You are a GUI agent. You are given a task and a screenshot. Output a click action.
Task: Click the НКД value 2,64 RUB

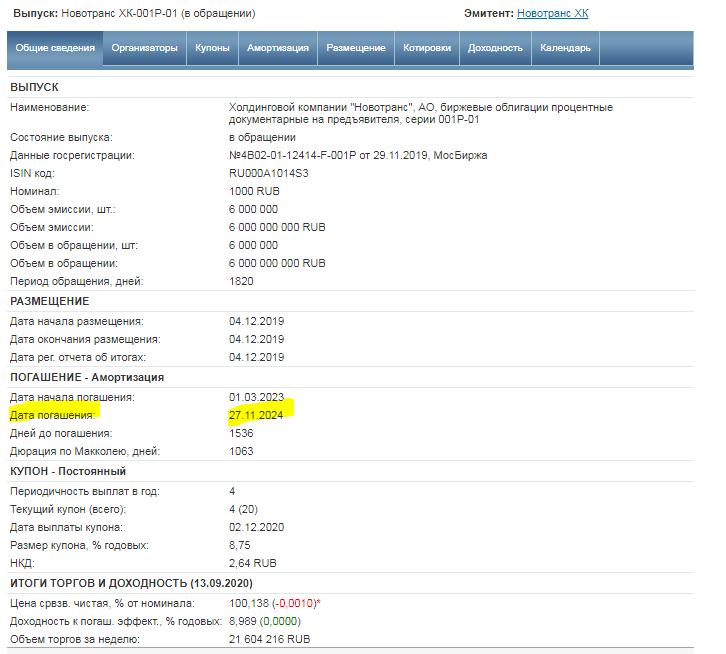point(252,563)
